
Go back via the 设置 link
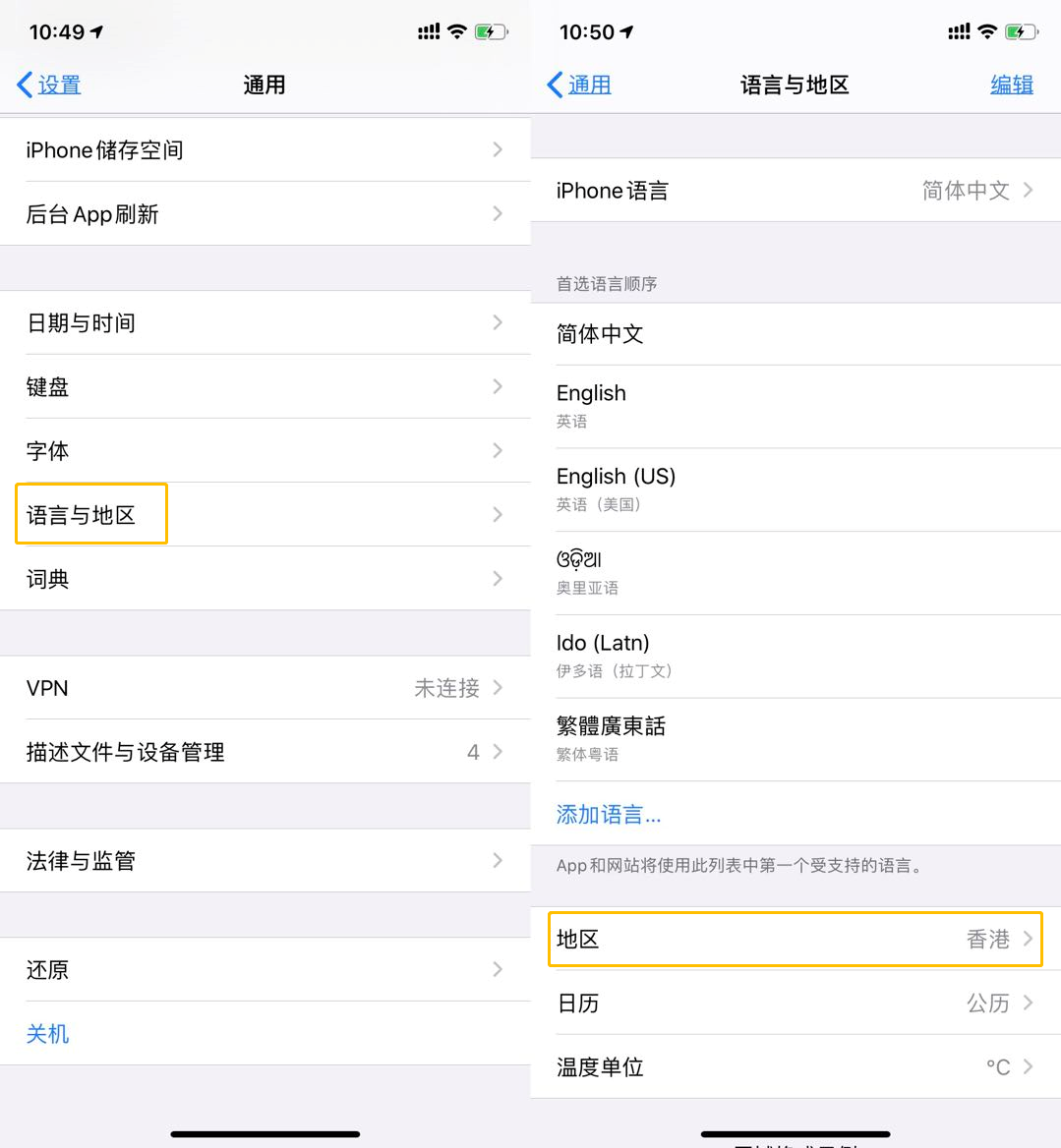[x=59, y=85]
